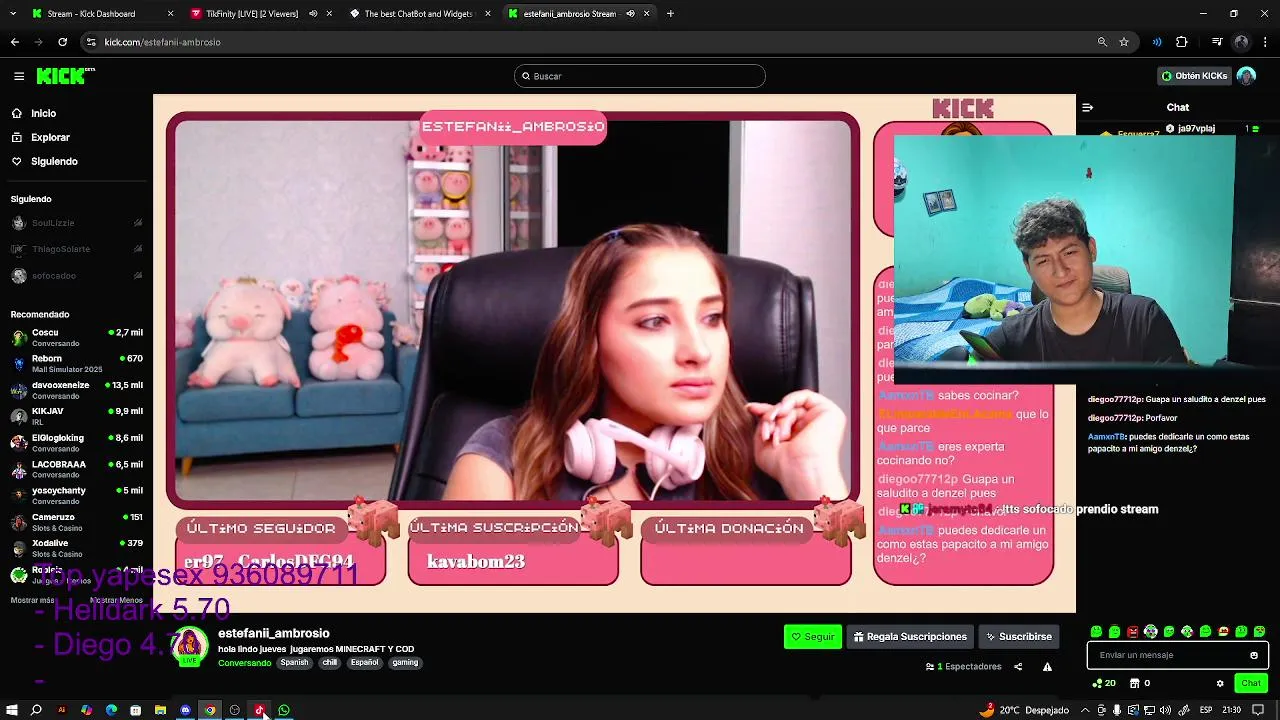The image size is (1280, 720).
Task: Open Windows Start menu
Action: [x=12, y=710]
